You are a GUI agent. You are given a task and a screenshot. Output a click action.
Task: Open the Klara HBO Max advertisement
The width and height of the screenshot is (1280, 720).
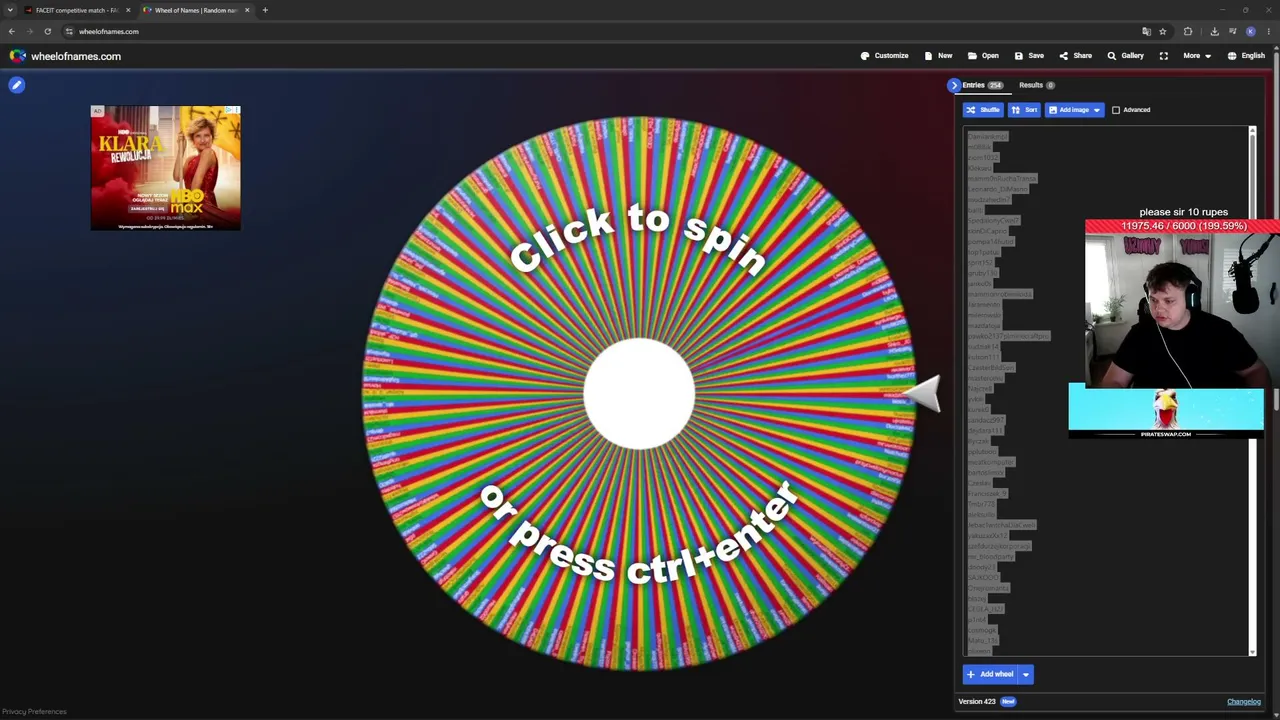tap(165, 168)
